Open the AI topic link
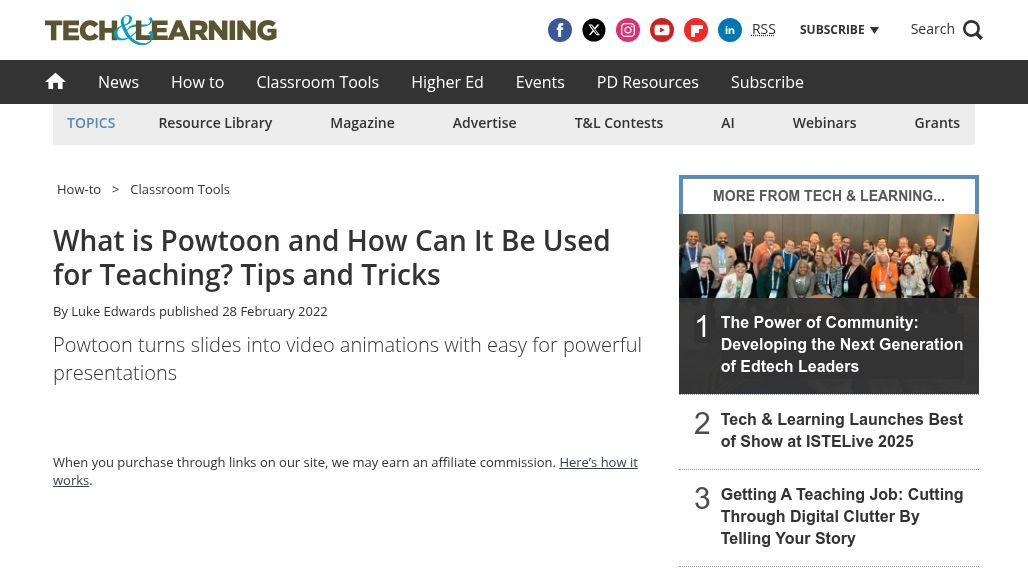The image size is (1028, 578). coord(728,123)
